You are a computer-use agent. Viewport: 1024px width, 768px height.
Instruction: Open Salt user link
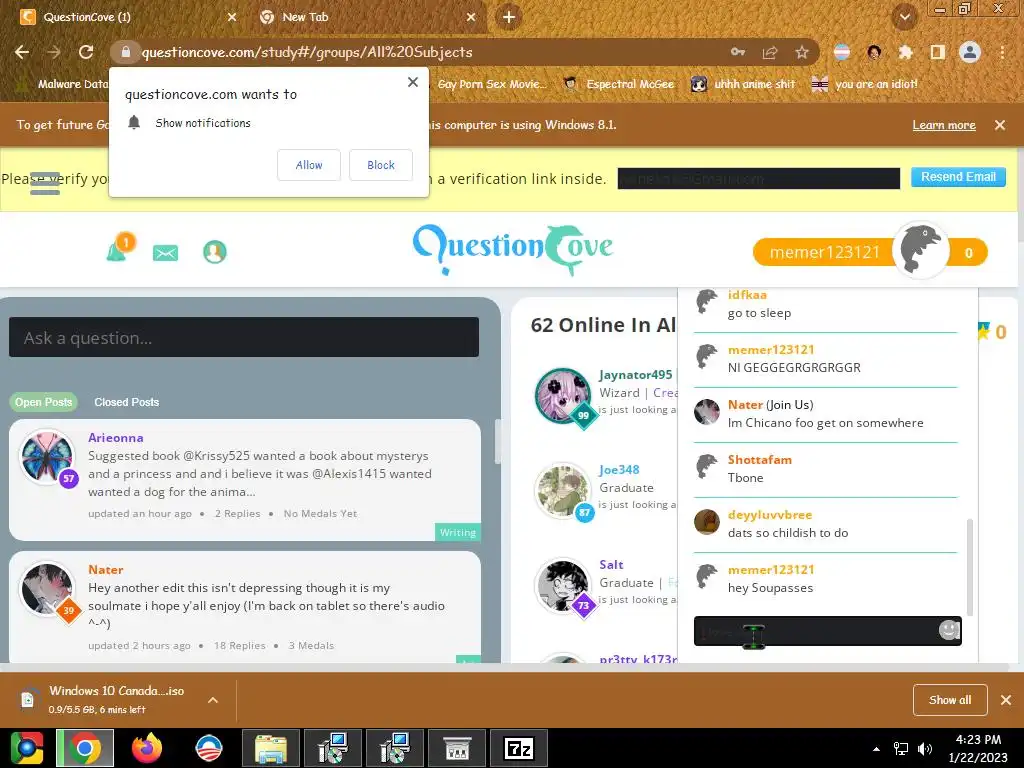(x=611, y=564)
